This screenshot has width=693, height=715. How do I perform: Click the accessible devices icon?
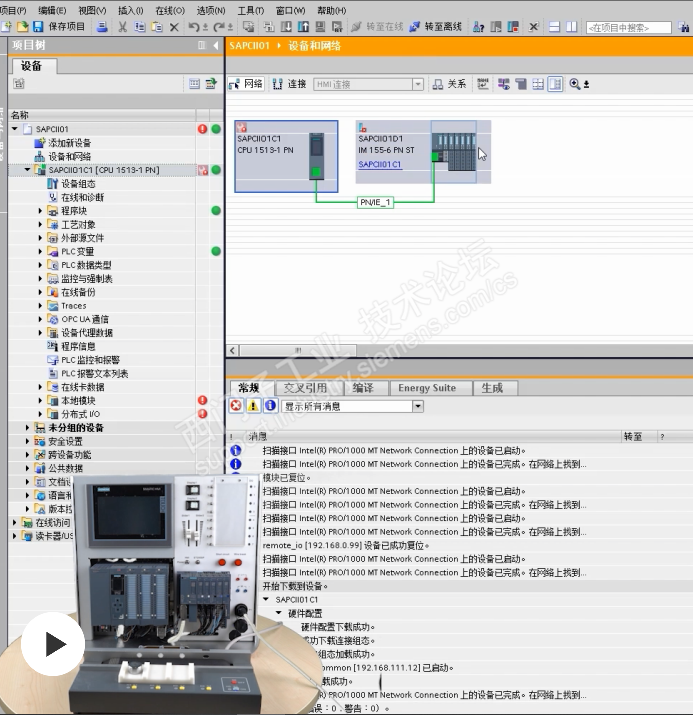[478, 27]
